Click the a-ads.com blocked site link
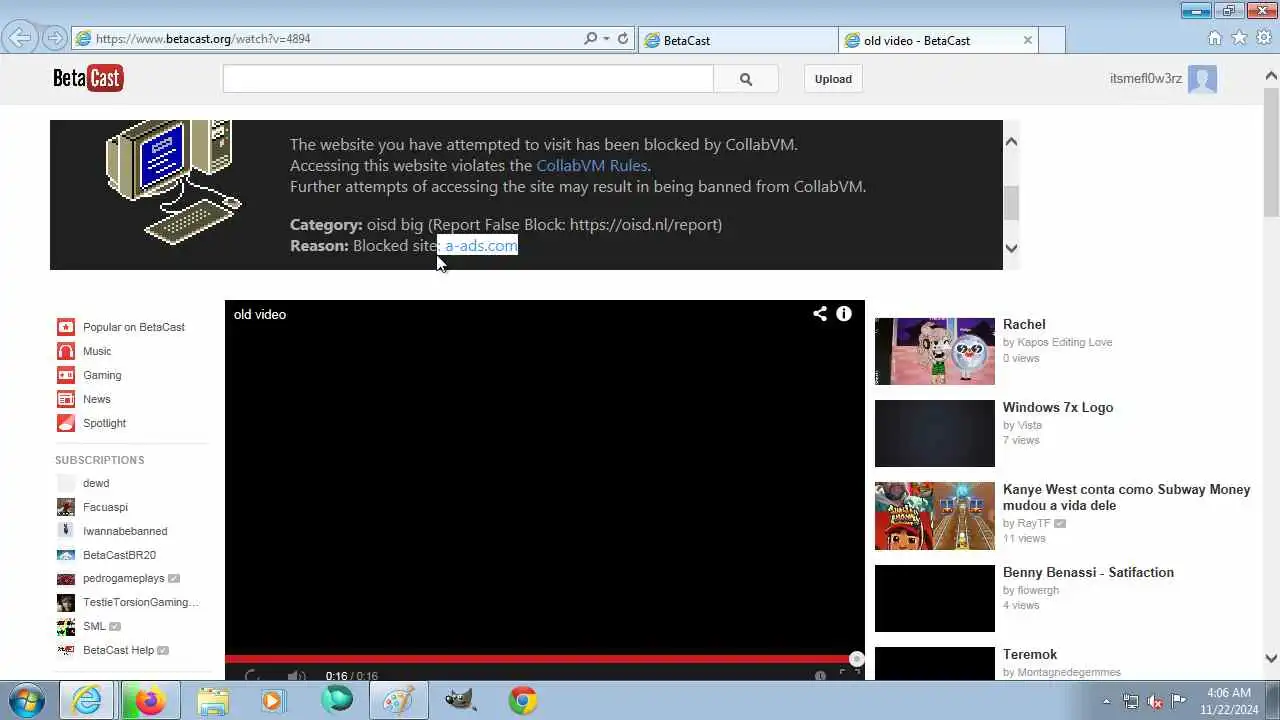1280x720 pixels. (481, 246)
